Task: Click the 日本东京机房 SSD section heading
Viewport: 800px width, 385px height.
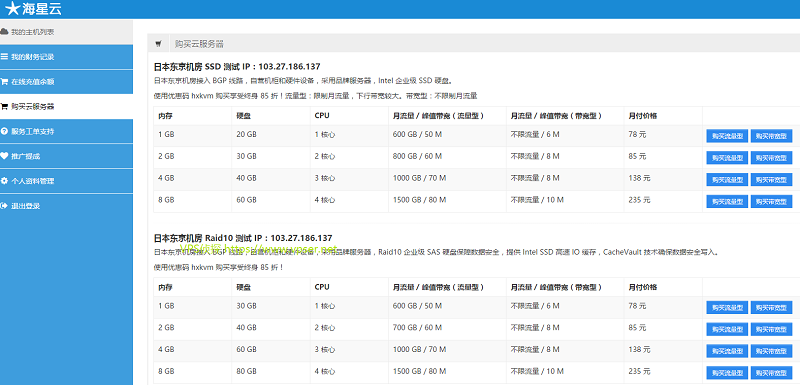Action: (237, 66)
